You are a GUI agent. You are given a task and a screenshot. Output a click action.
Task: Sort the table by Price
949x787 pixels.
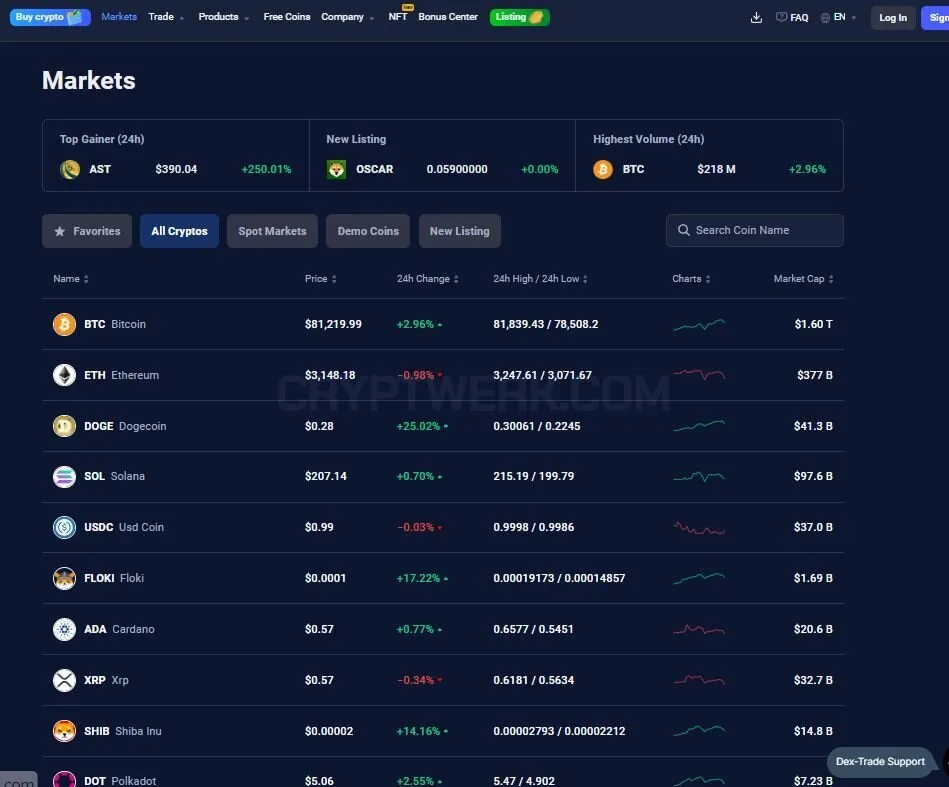tap(321, 278)
